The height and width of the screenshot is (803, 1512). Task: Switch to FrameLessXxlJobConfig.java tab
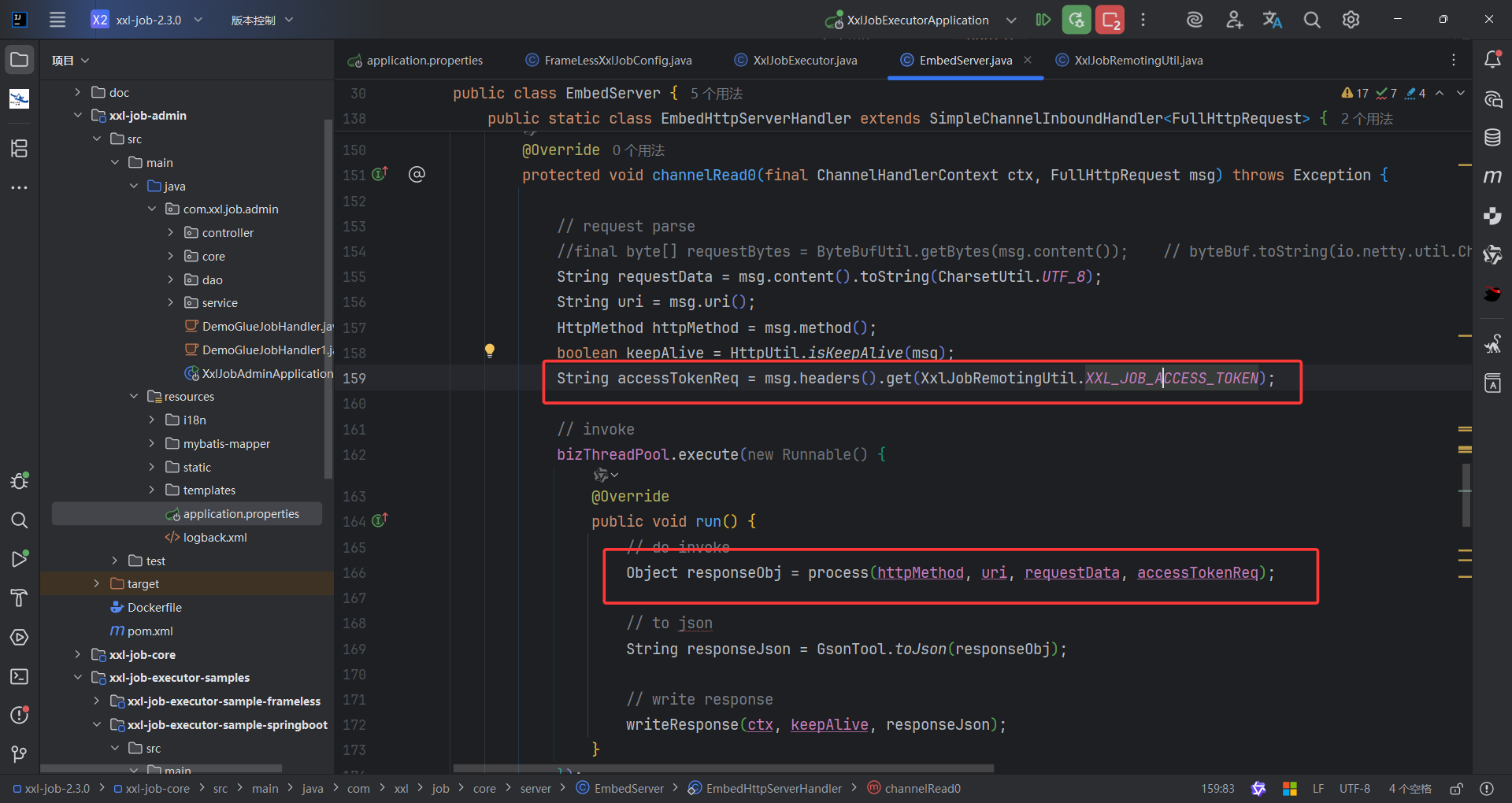[x=609, y=61]
